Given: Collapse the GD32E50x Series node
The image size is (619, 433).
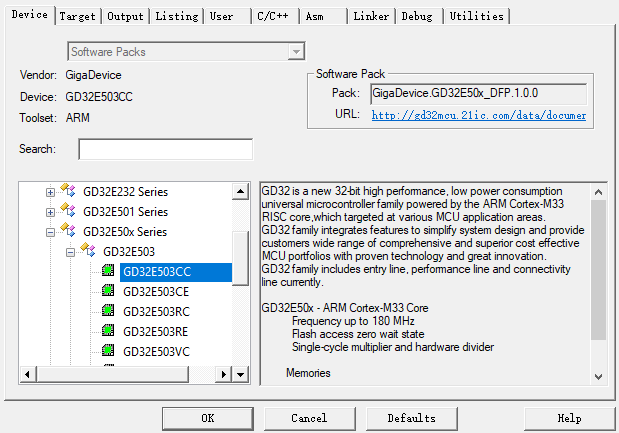Looking at the screenshot, I should tap(50, 232).
